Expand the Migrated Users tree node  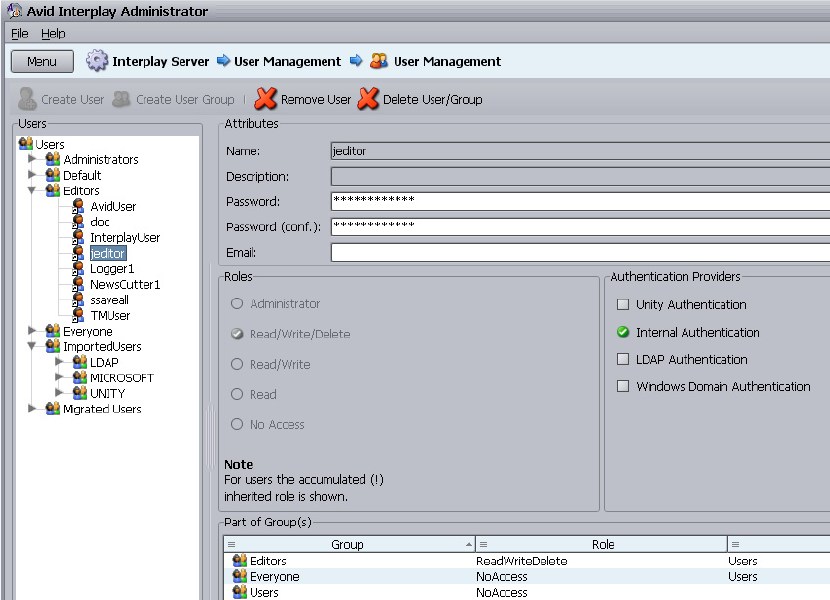pos(32,408)
